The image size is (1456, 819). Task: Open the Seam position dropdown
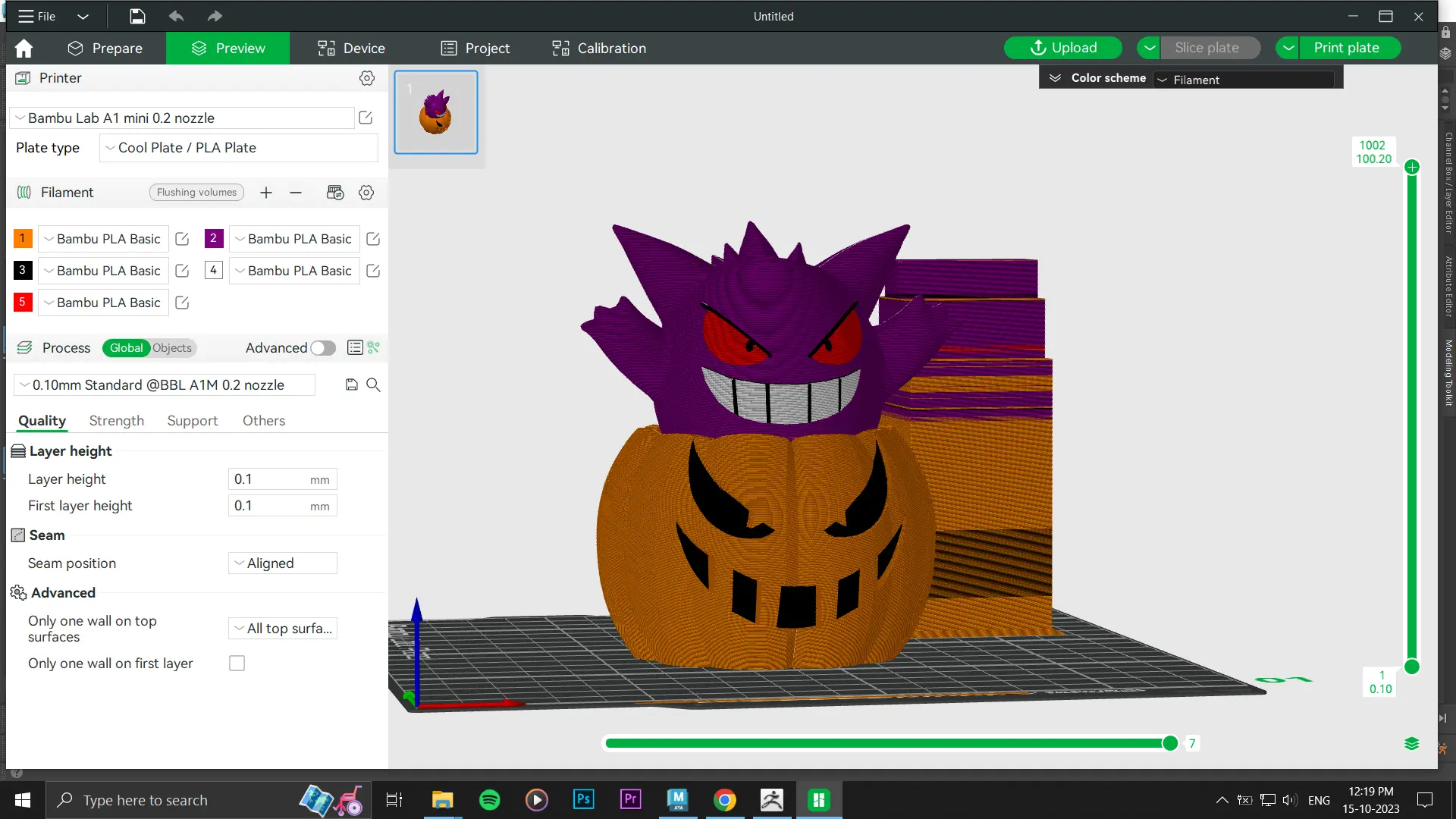click(x=283, y=563)
